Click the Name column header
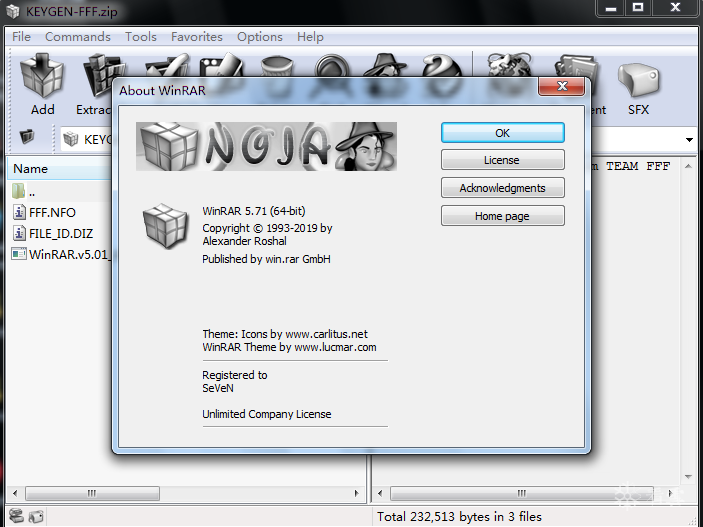703x527 pixels. tap(60, 169)
